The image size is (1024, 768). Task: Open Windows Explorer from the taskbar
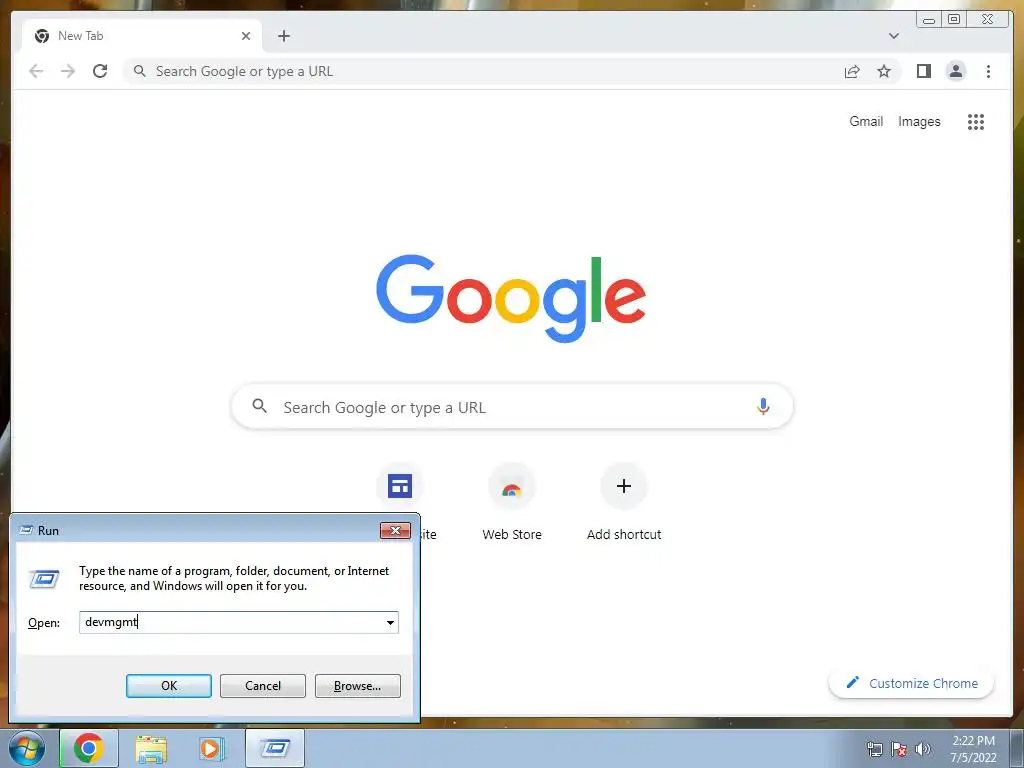click(151, 748)
